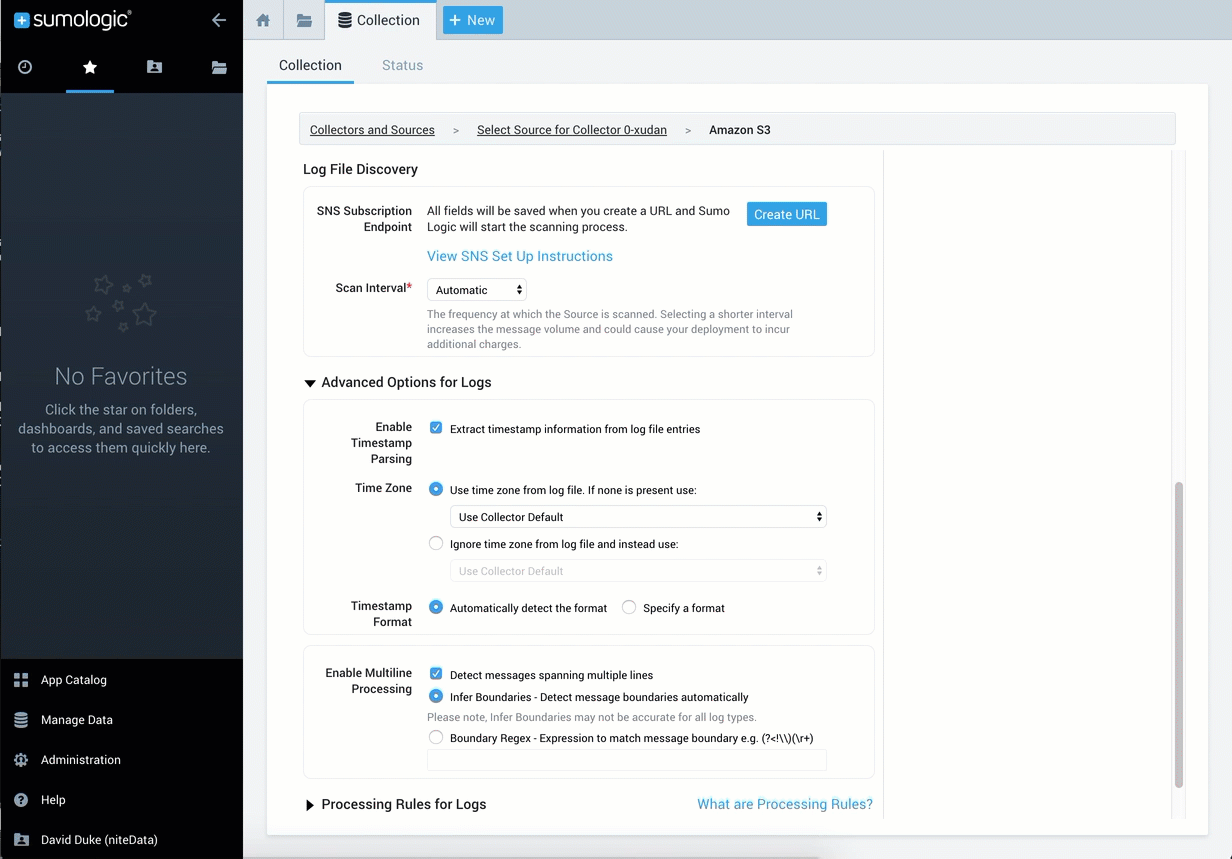Open the Recent clock icon tab
Image resolution: width=1232 pixels, height=859 pixels.
click(25, 67)
